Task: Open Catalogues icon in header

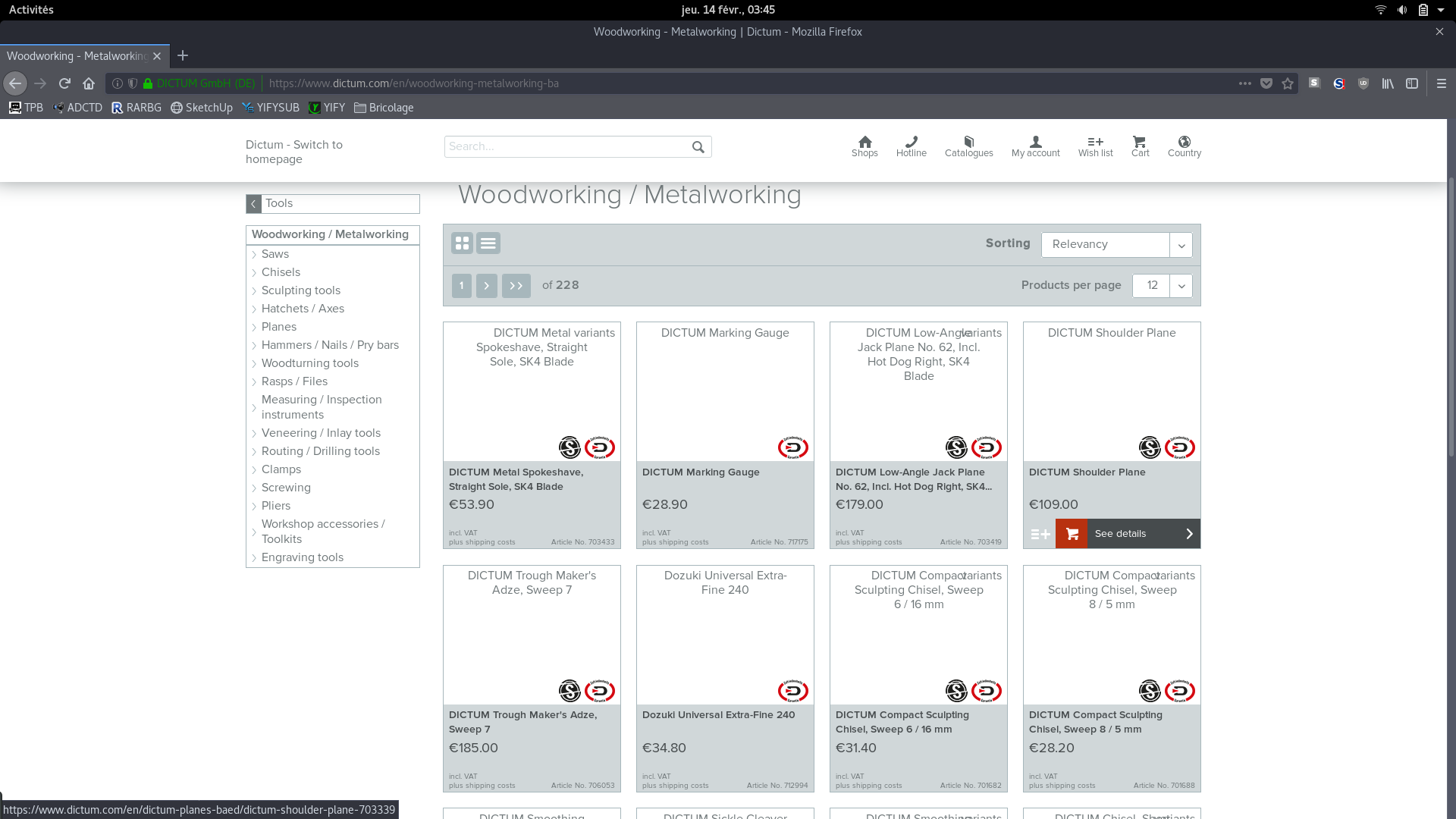Action: 969,147
